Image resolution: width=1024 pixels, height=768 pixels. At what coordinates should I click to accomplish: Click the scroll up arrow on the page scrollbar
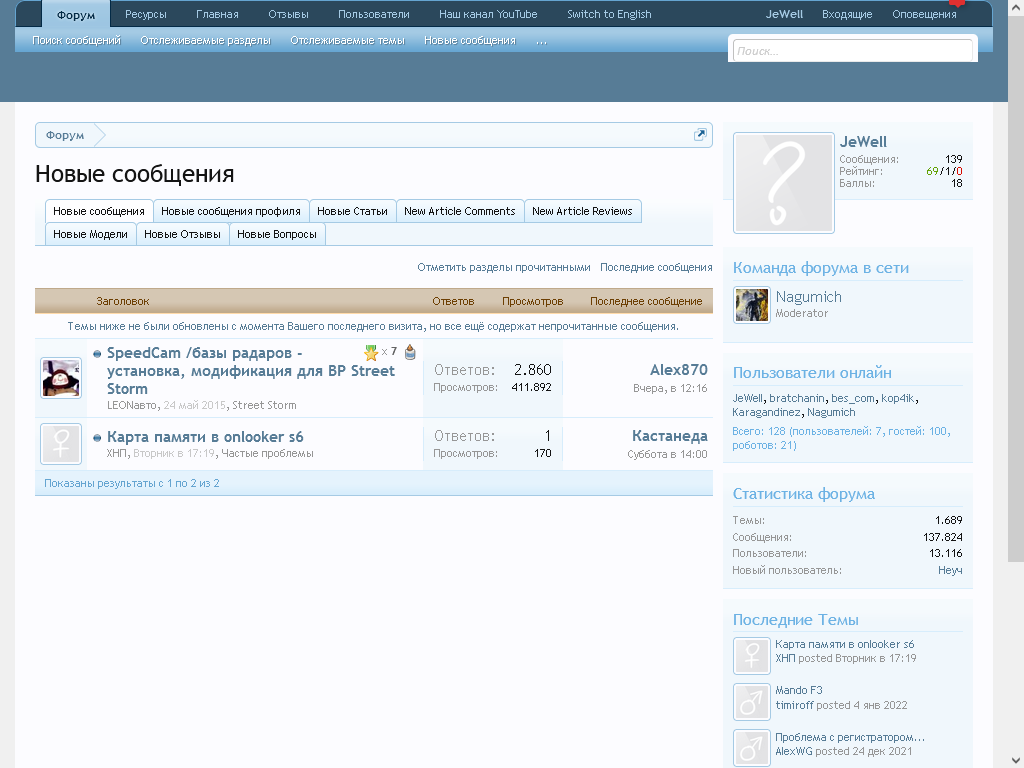coord(1015,7)
